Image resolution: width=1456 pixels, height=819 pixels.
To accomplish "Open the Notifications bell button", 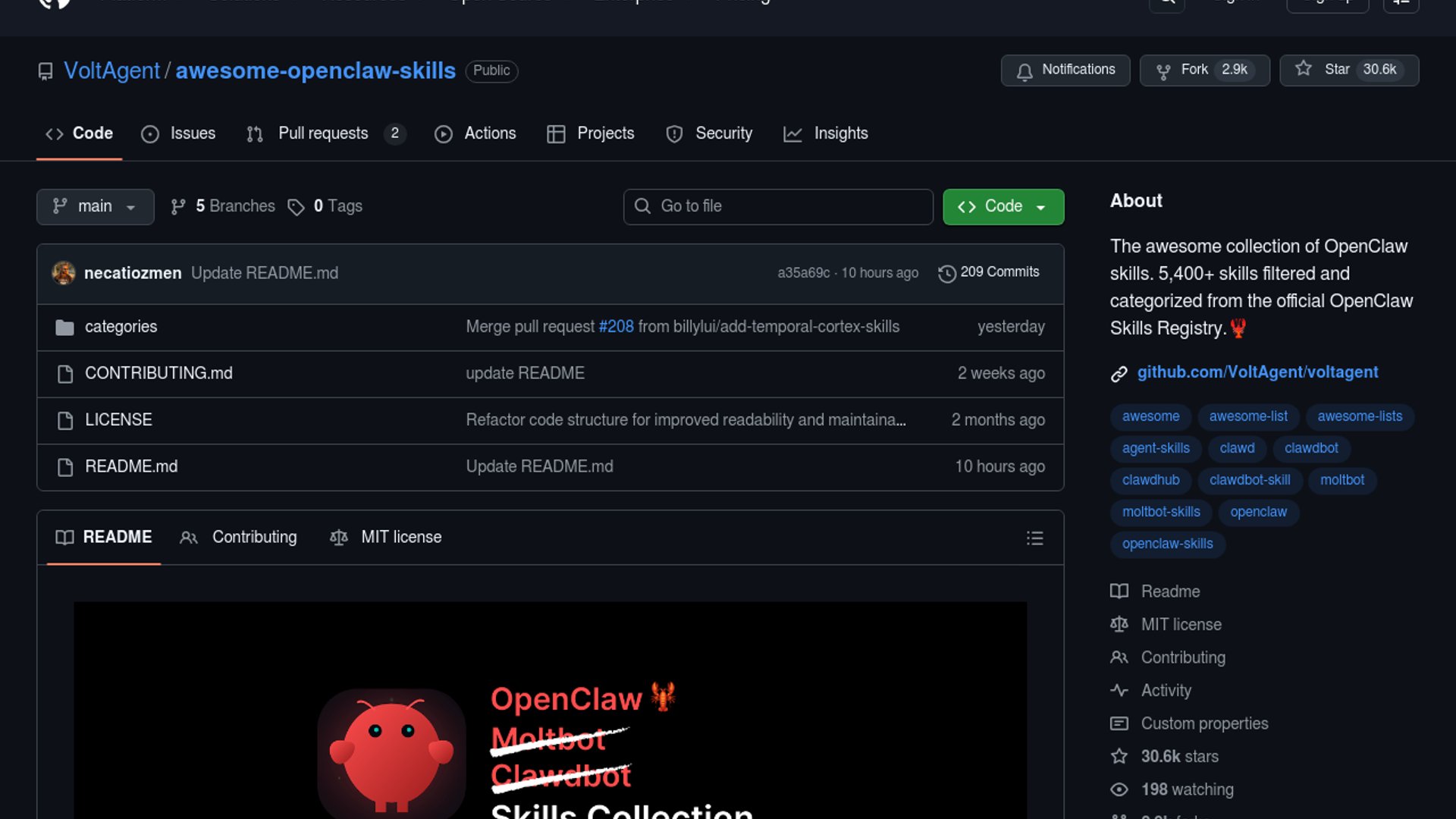I will pyautogui.click(x=1065, y=70).
